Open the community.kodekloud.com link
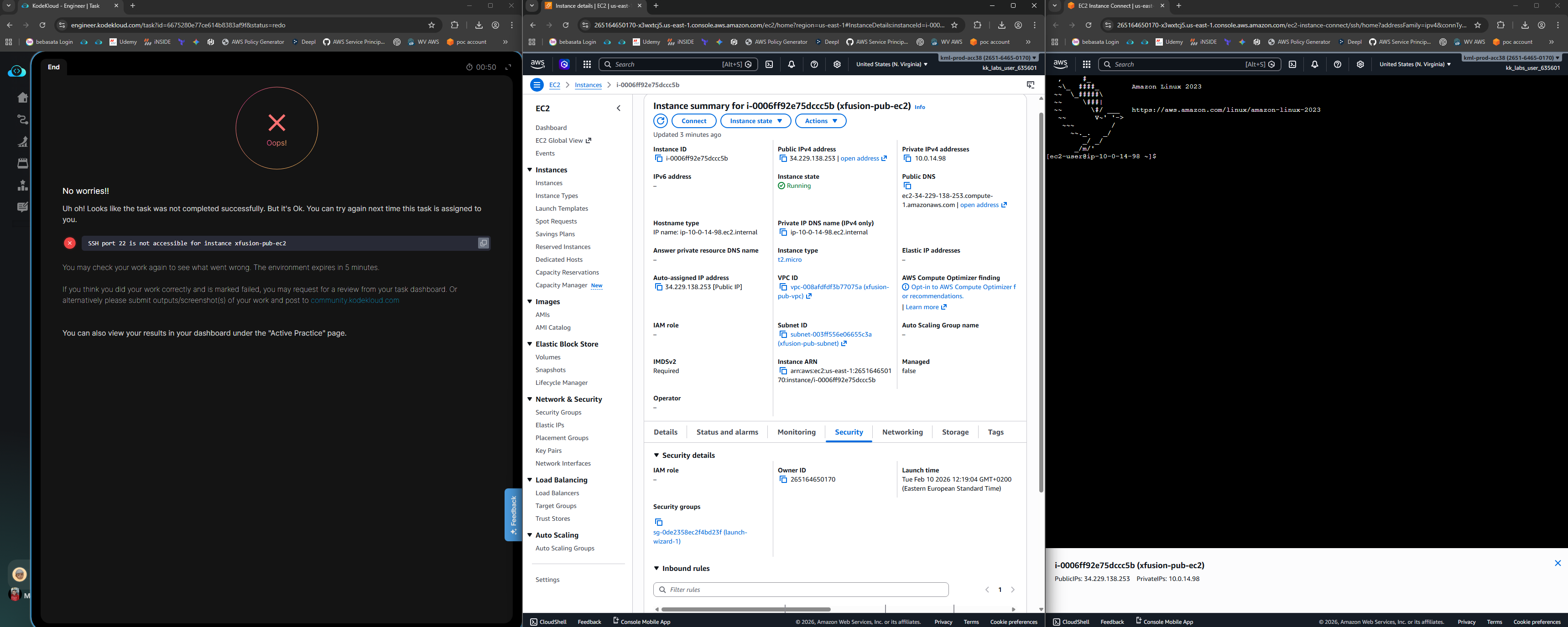Viewport: 1568px width, 627px height. [x=355, y=301]
